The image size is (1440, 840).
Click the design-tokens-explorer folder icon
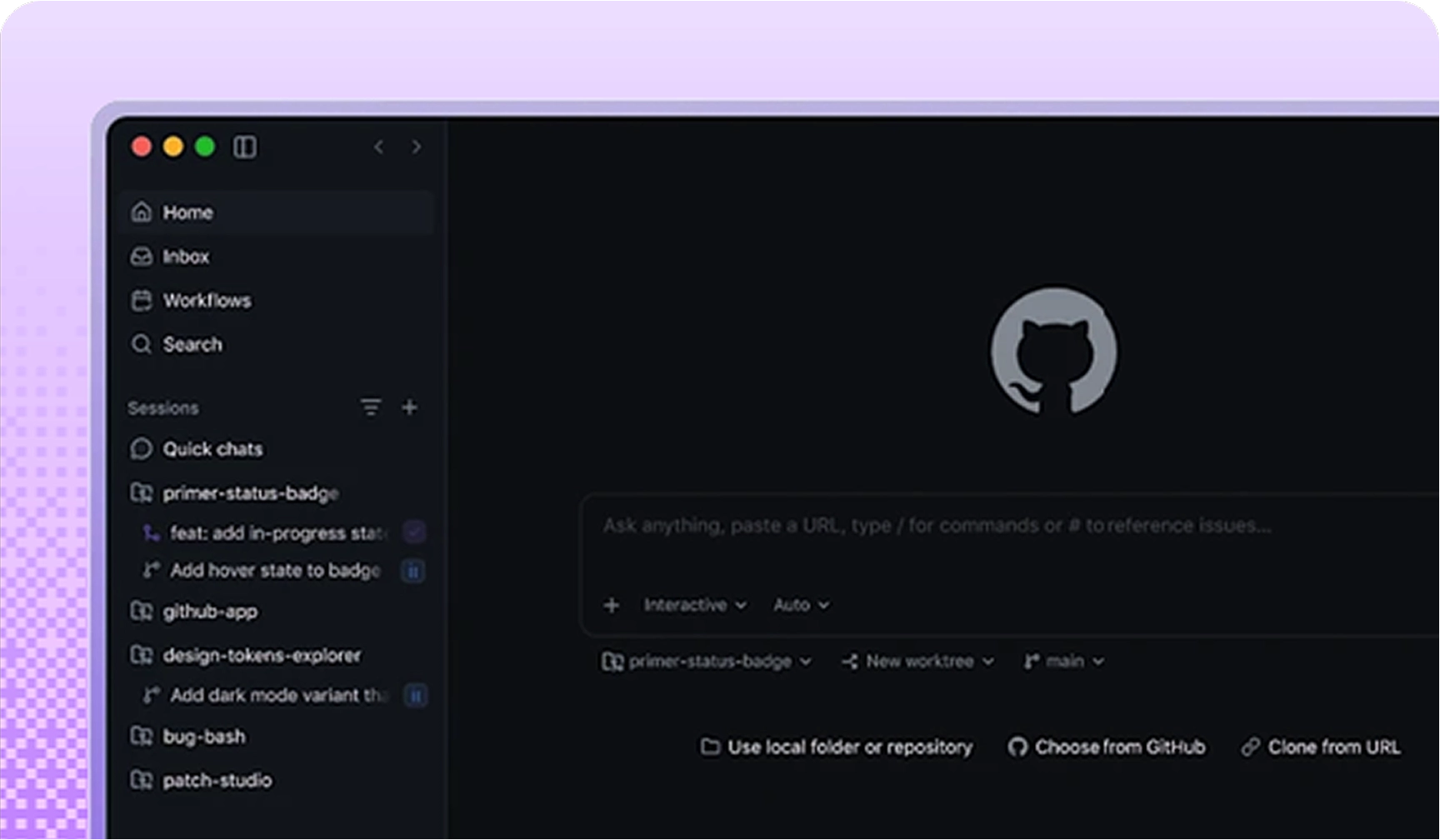coord(142,656)
